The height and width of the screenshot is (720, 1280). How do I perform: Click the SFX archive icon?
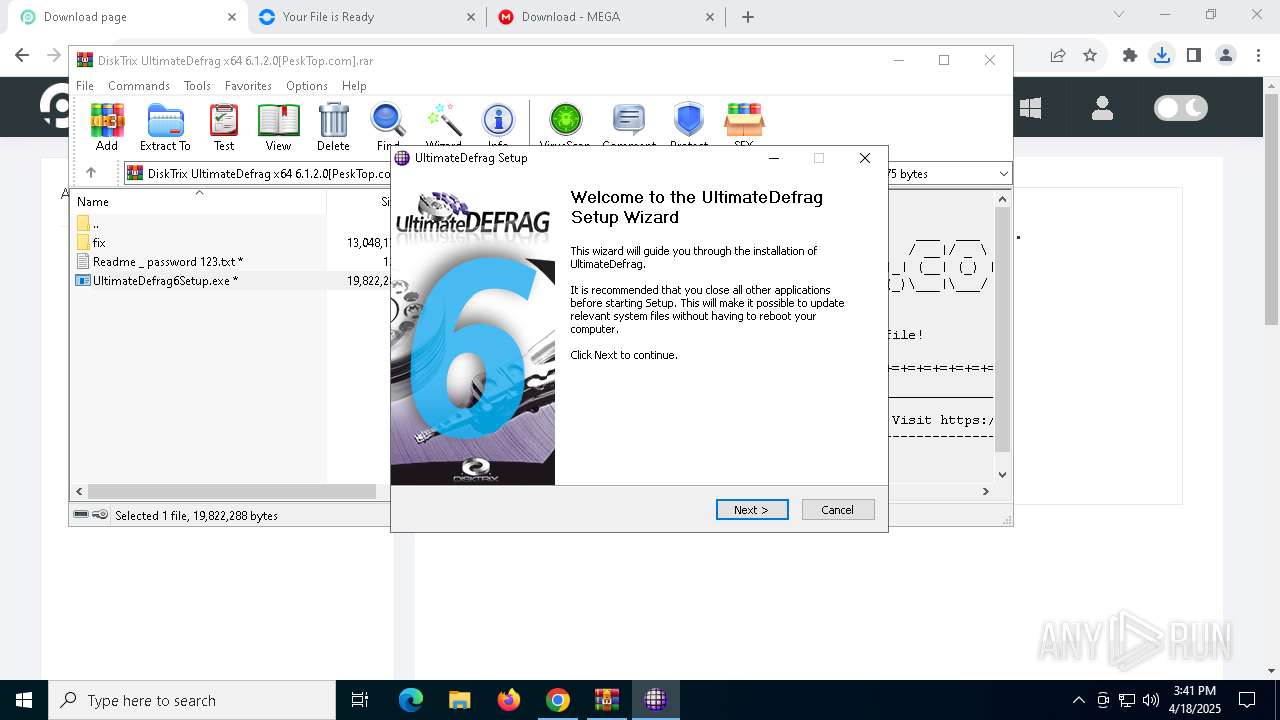[x=744, y=125]
